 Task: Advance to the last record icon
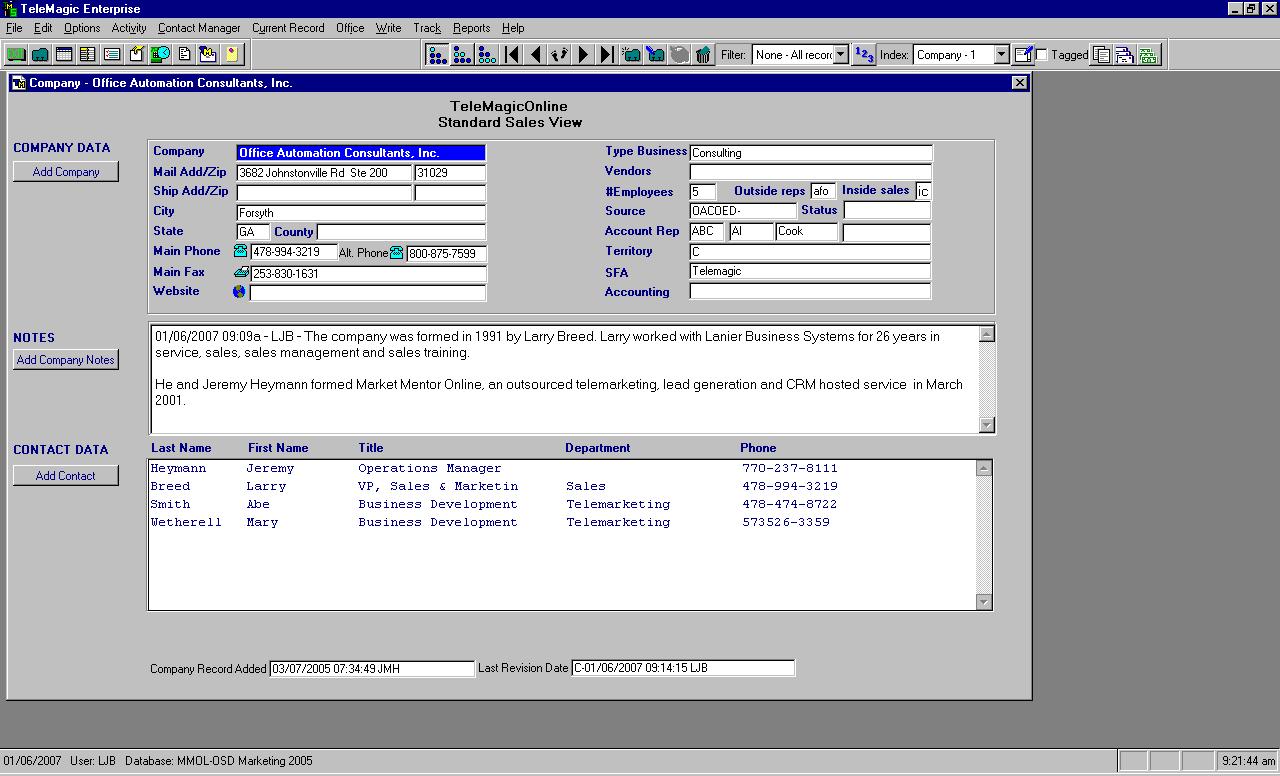click(607, 54)
